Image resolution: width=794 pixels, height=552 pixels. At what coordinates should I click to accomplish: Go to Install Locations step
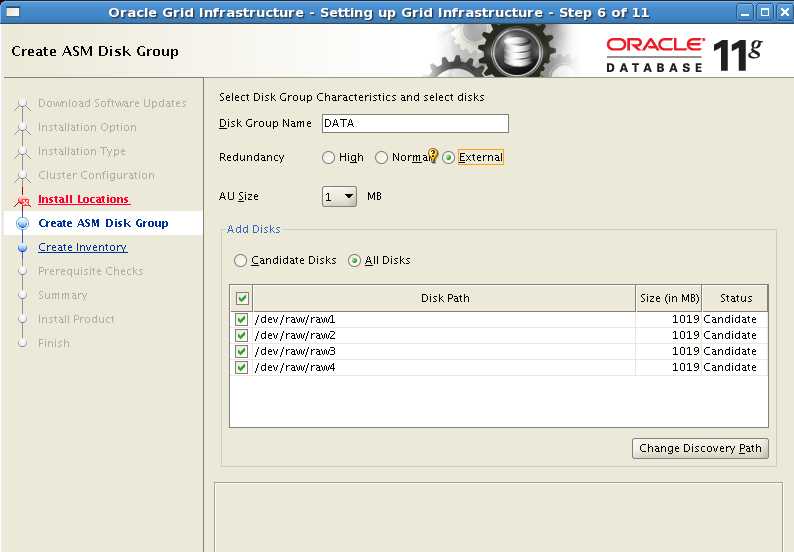(x=84, y=199)
